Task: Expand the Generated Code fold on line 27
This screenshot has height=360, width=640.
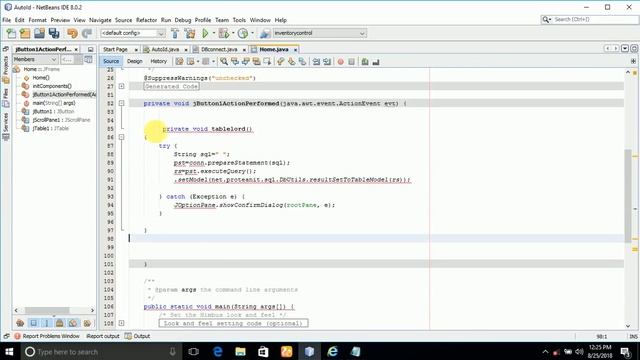Action: coord(121,86)
